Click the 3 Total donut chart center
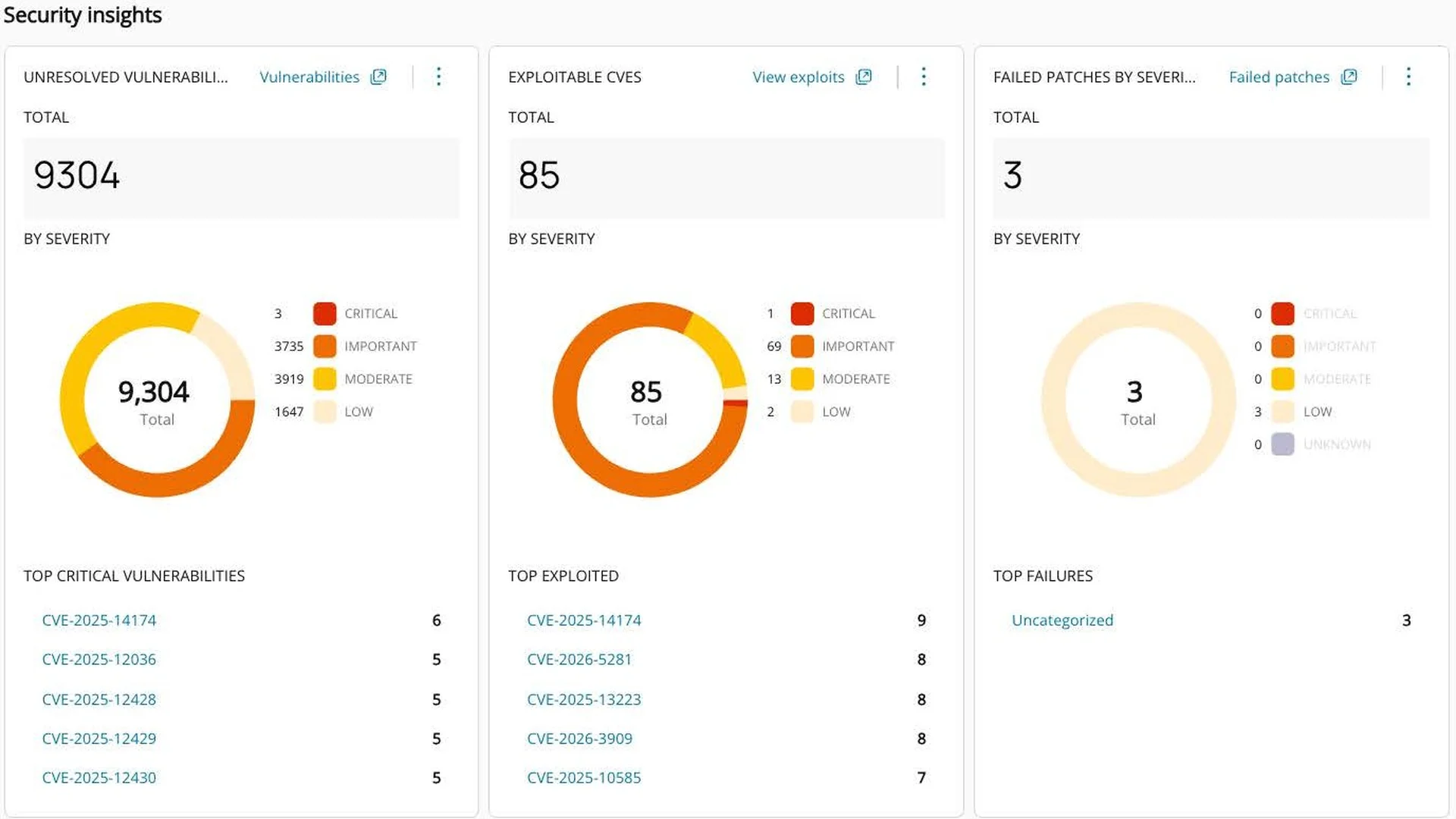 tap(1138, 400)
